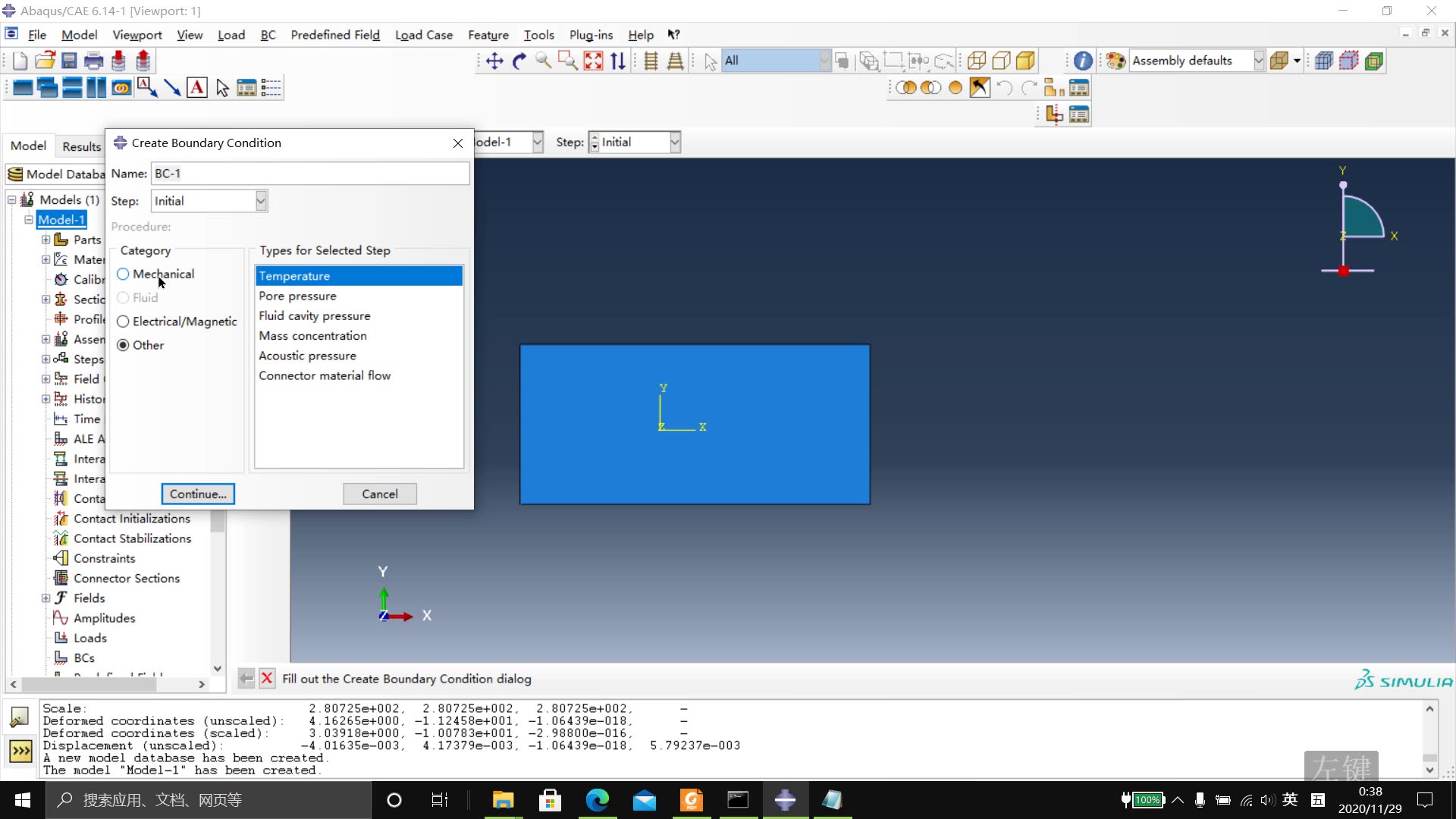Click the hidden render style icon
The height and width of the screenshot is (819, 1456).
click(x=1001, y=61)
